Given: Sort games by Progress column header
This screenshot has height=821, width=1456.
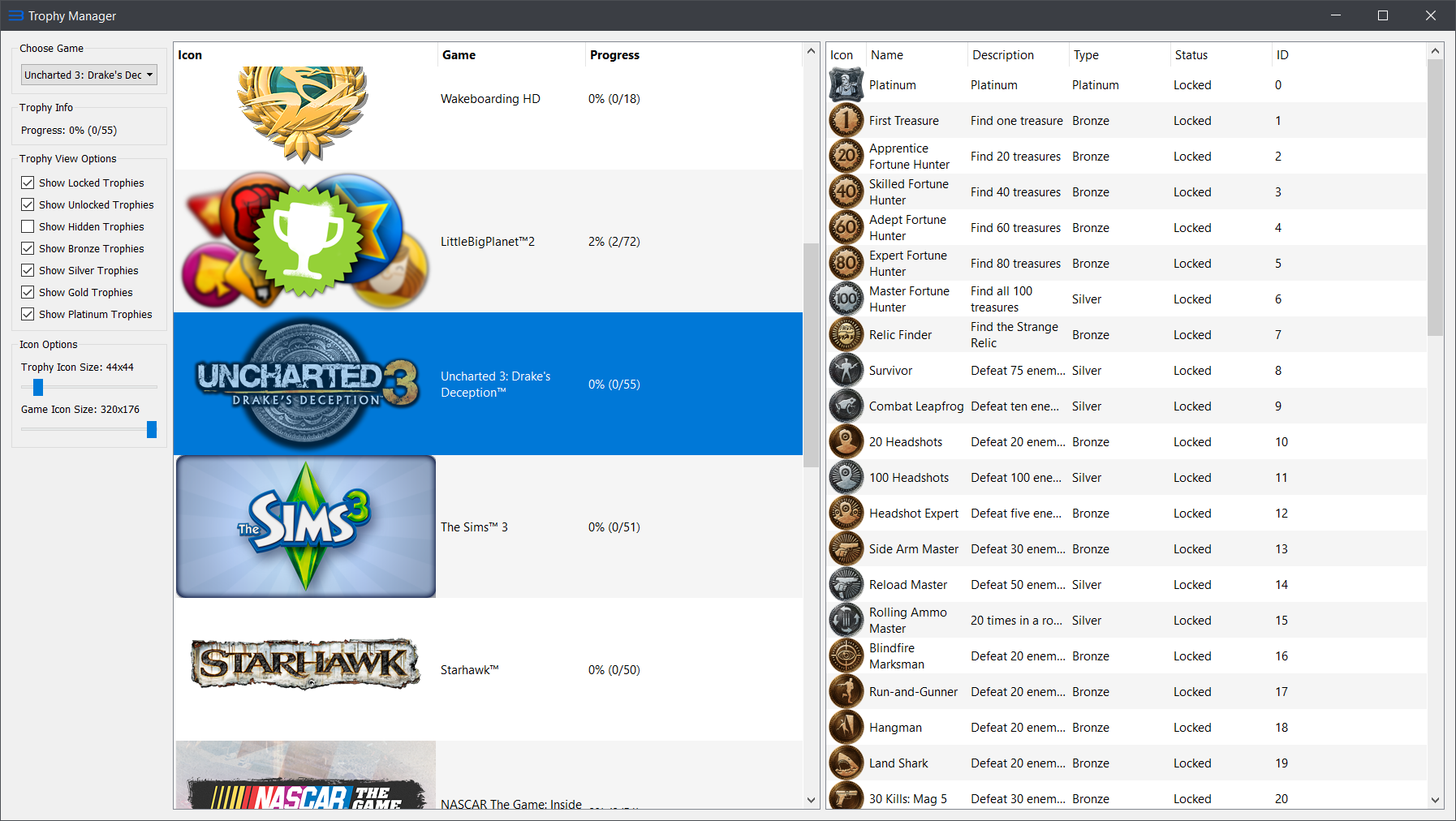Looking at the screenshot, I should [694, 55].
